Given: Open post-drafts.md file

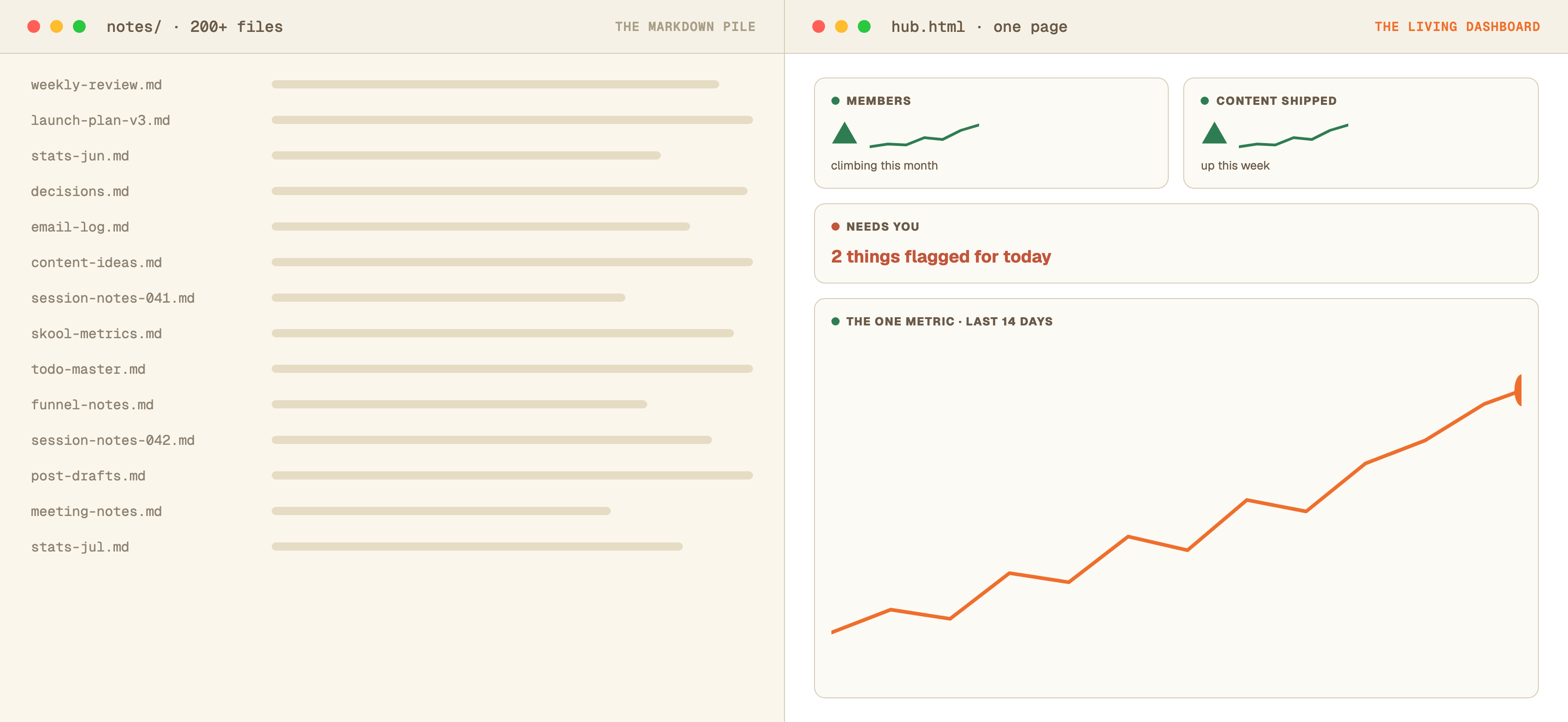Looking at the screenshot, I should click(x=88, y=475).
